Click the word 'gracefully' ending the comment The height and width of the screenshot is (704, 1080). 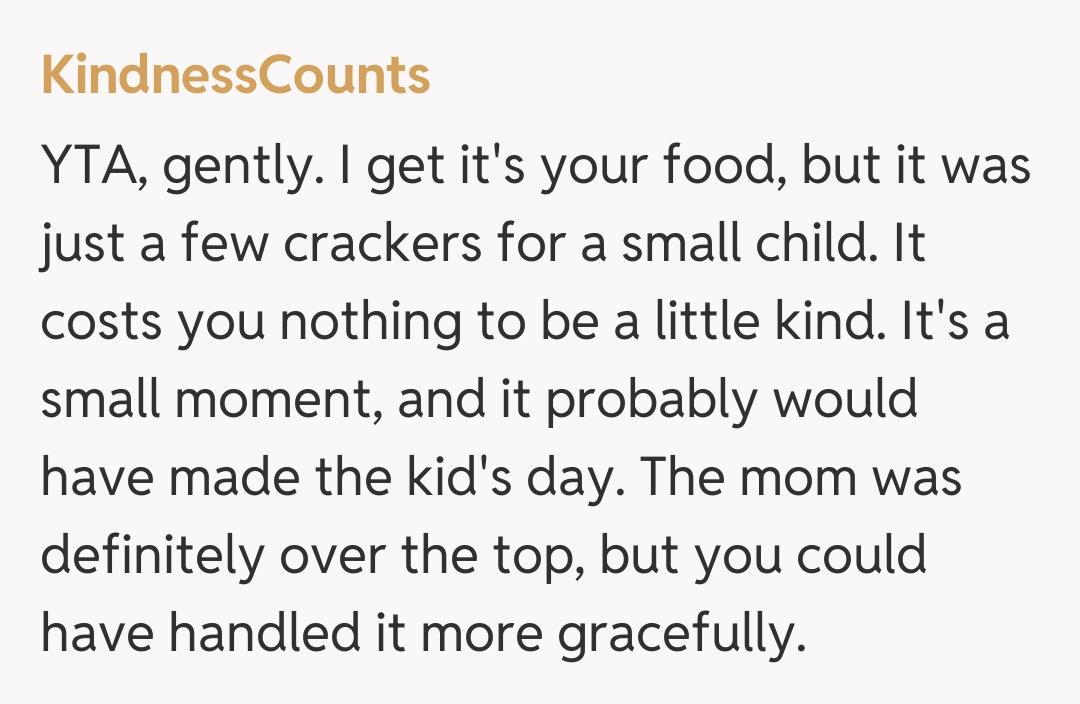(681, 636)
